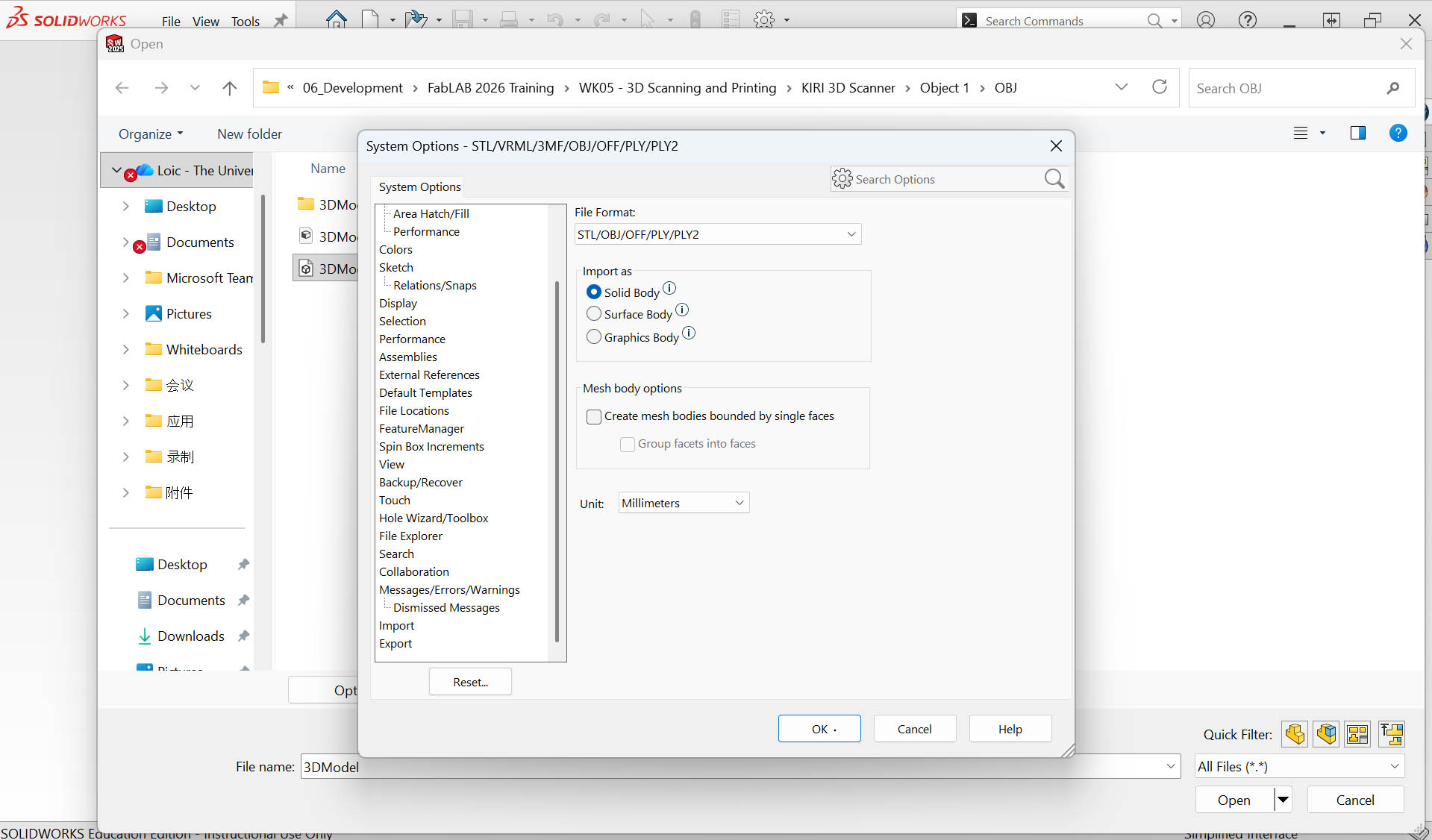Click the Save icon in SolidWorks toolbar

click(x=463, y=19)
